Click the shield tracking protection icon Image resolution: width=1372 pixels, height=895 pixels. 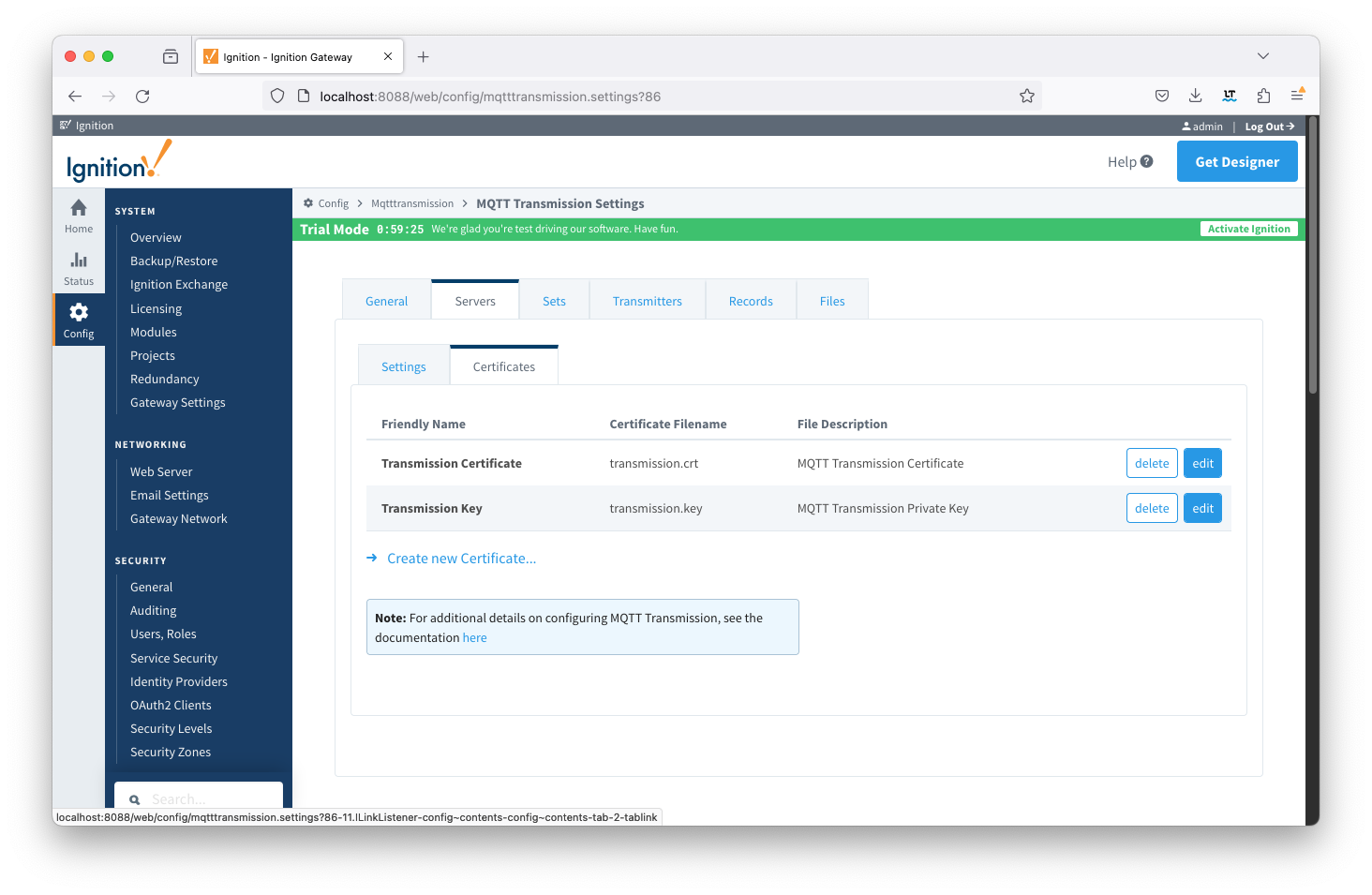[277, 96]
